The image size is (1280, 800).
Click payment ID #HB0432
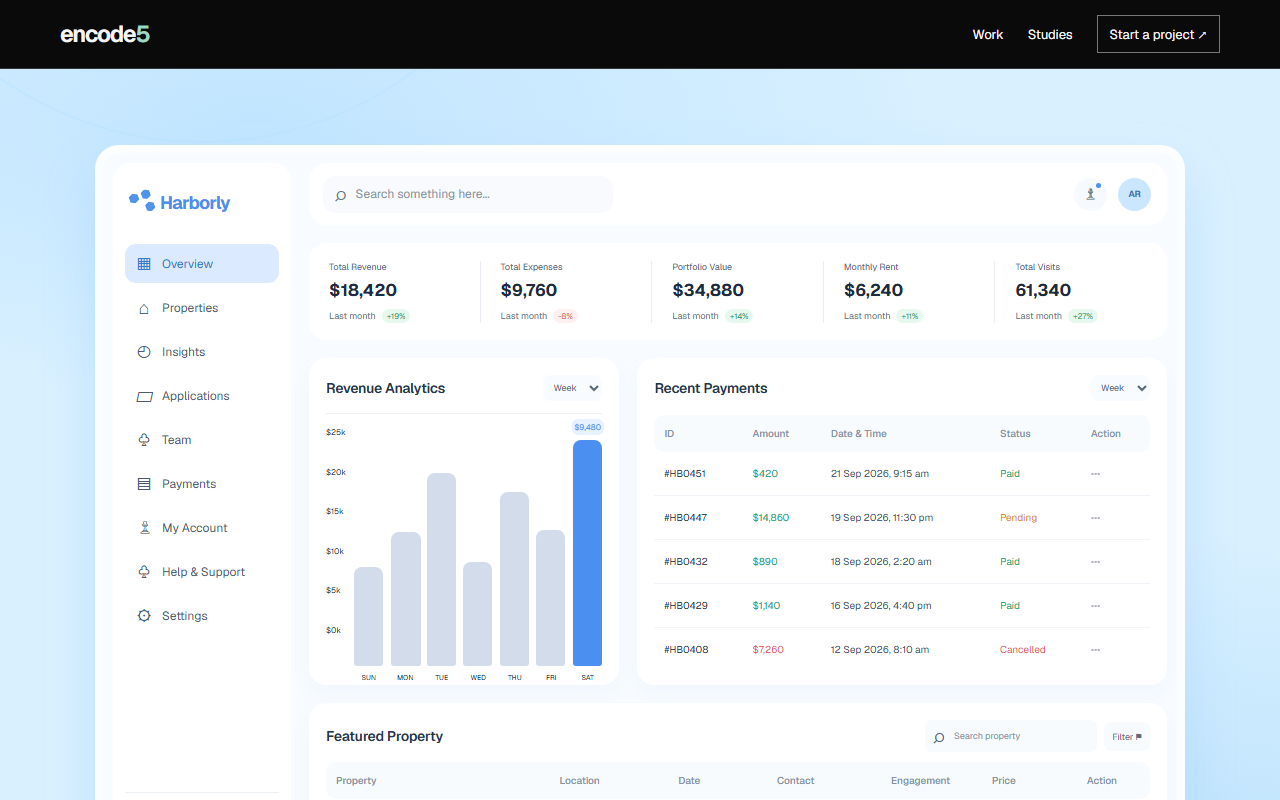point(686,562)
